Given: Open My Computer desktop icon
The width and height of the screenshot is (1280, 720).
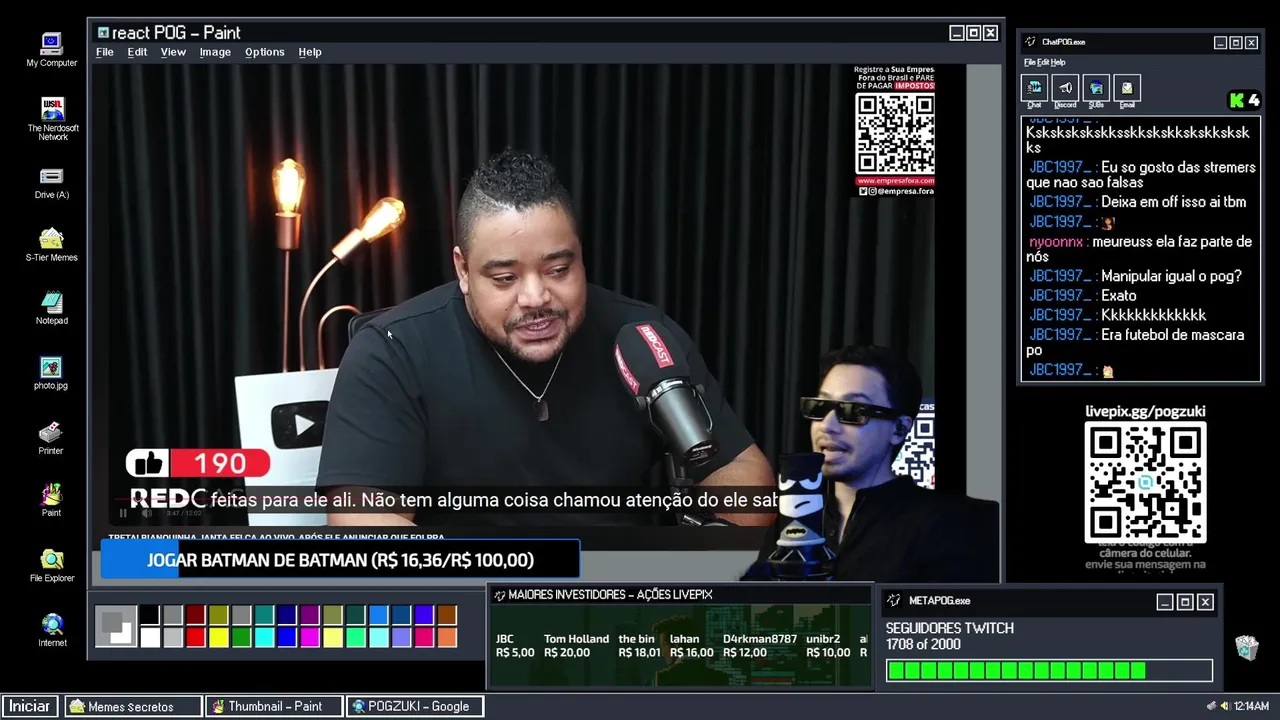Looking at the screenshot, I should pyautogui.click(x=51, y=50).
